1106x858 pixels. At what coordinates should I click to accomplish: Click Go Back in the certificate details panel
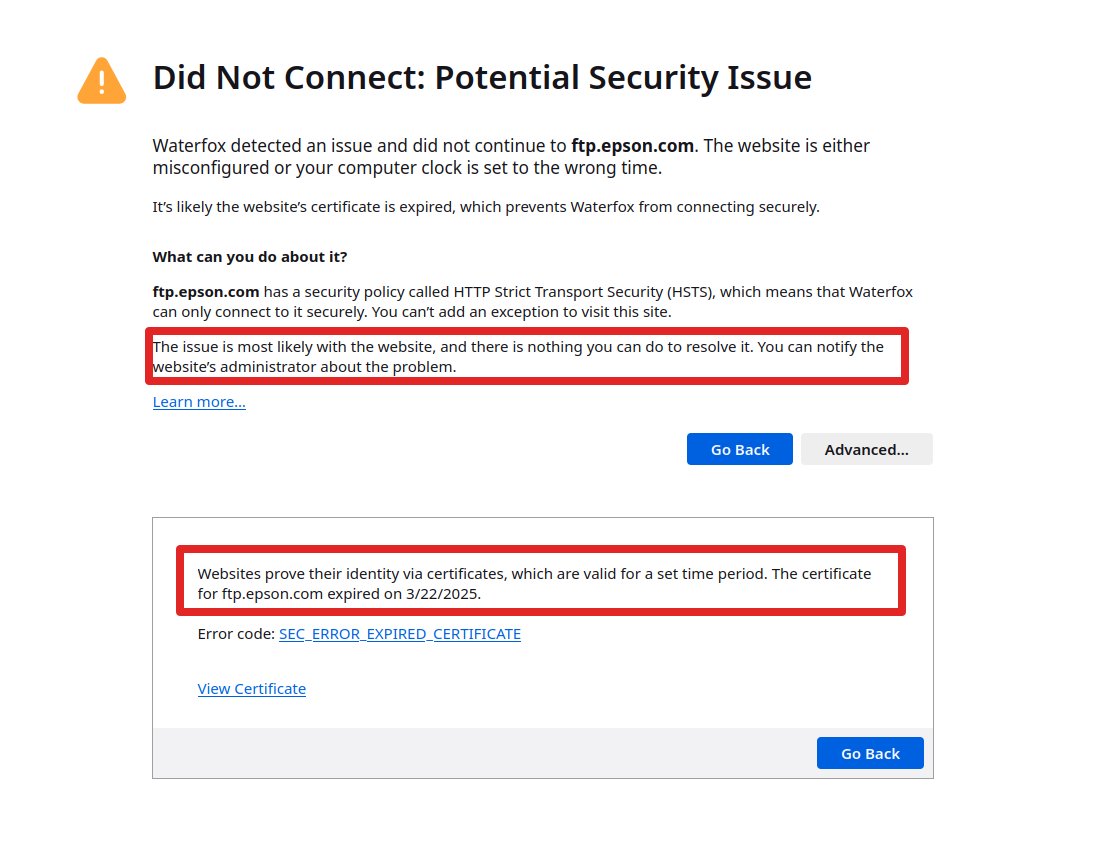870,754
